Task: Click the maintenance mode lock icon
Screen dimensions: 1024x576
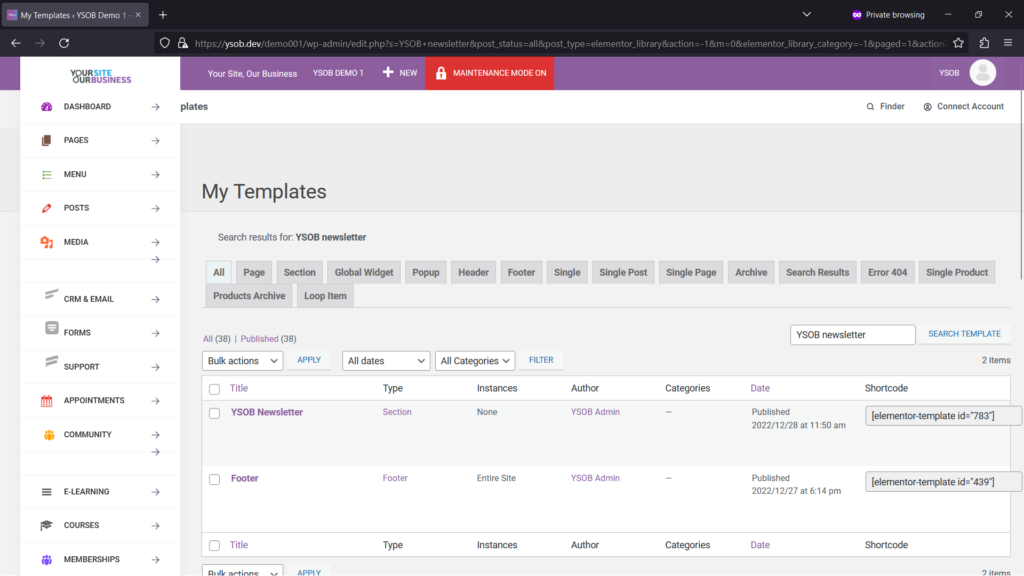Action: [x=441, y=73]
